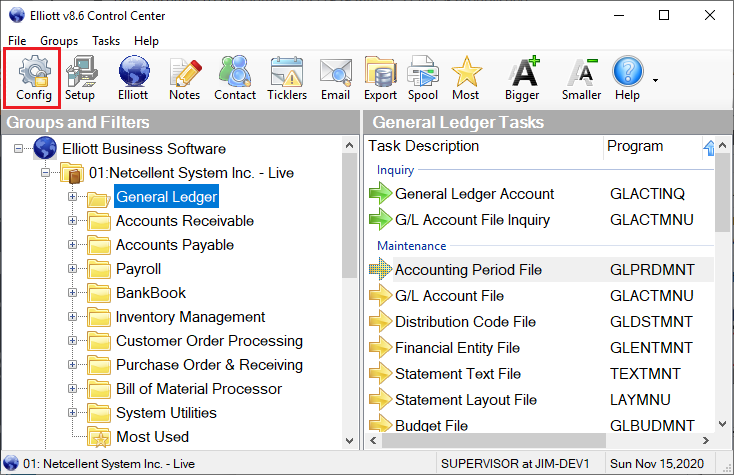Click the groups tree vertical scrollbar
Viewport: 734px width, 475px height.
[349, 216]
